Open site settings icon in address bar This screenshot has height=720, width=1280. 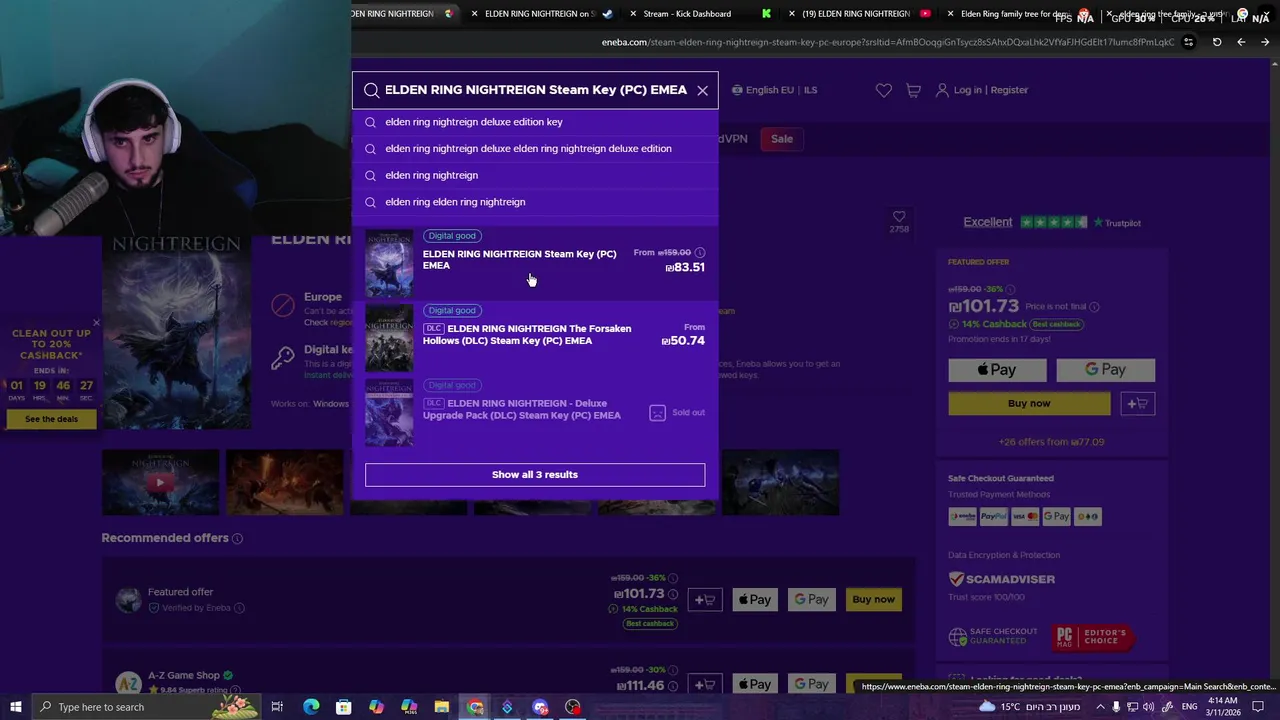click(1188, 42)
